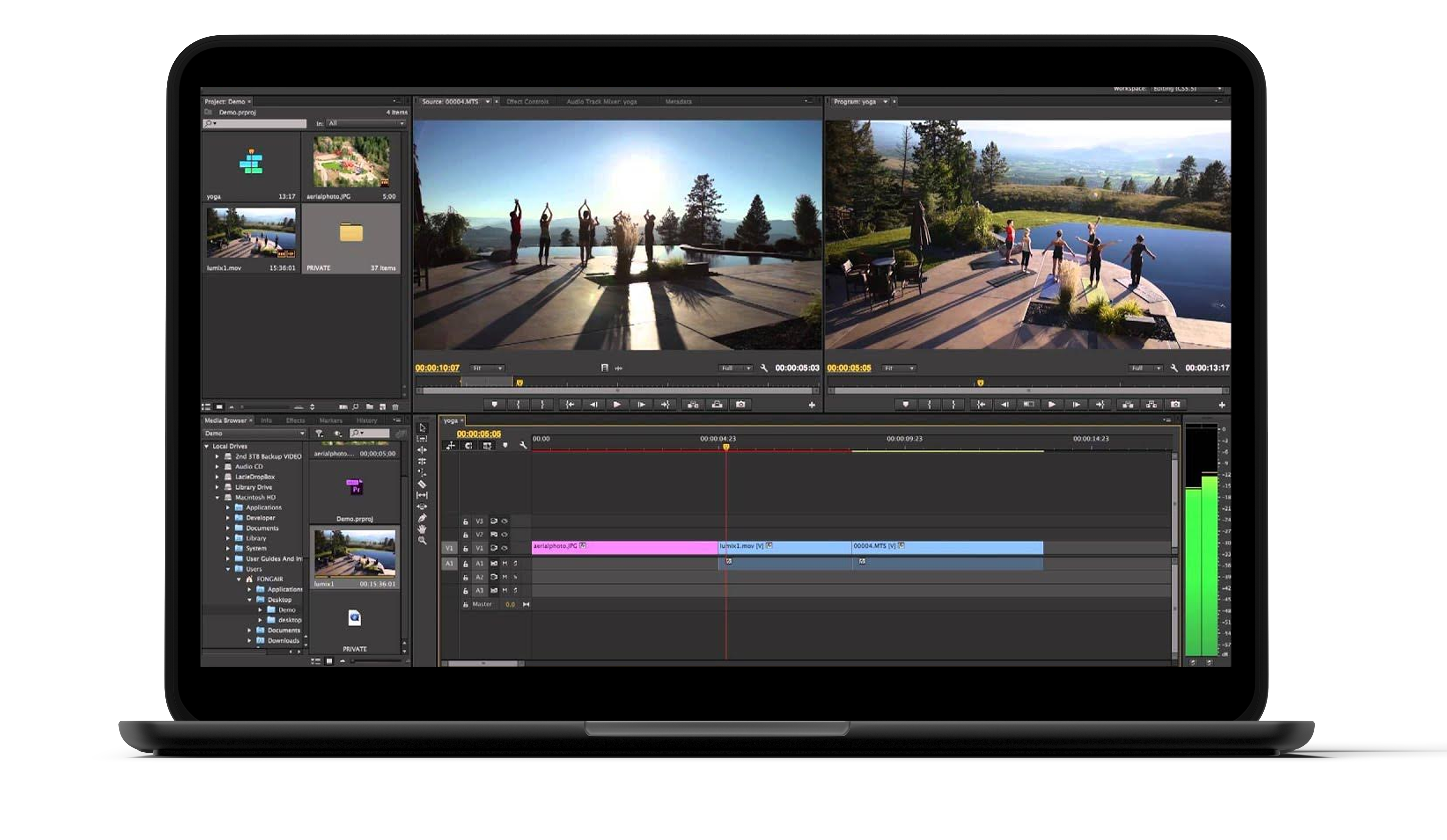The width and height of the screenshot is (1447, 840).
Task: Select the Rate Stretch tool
Action: tap(422, 473)
